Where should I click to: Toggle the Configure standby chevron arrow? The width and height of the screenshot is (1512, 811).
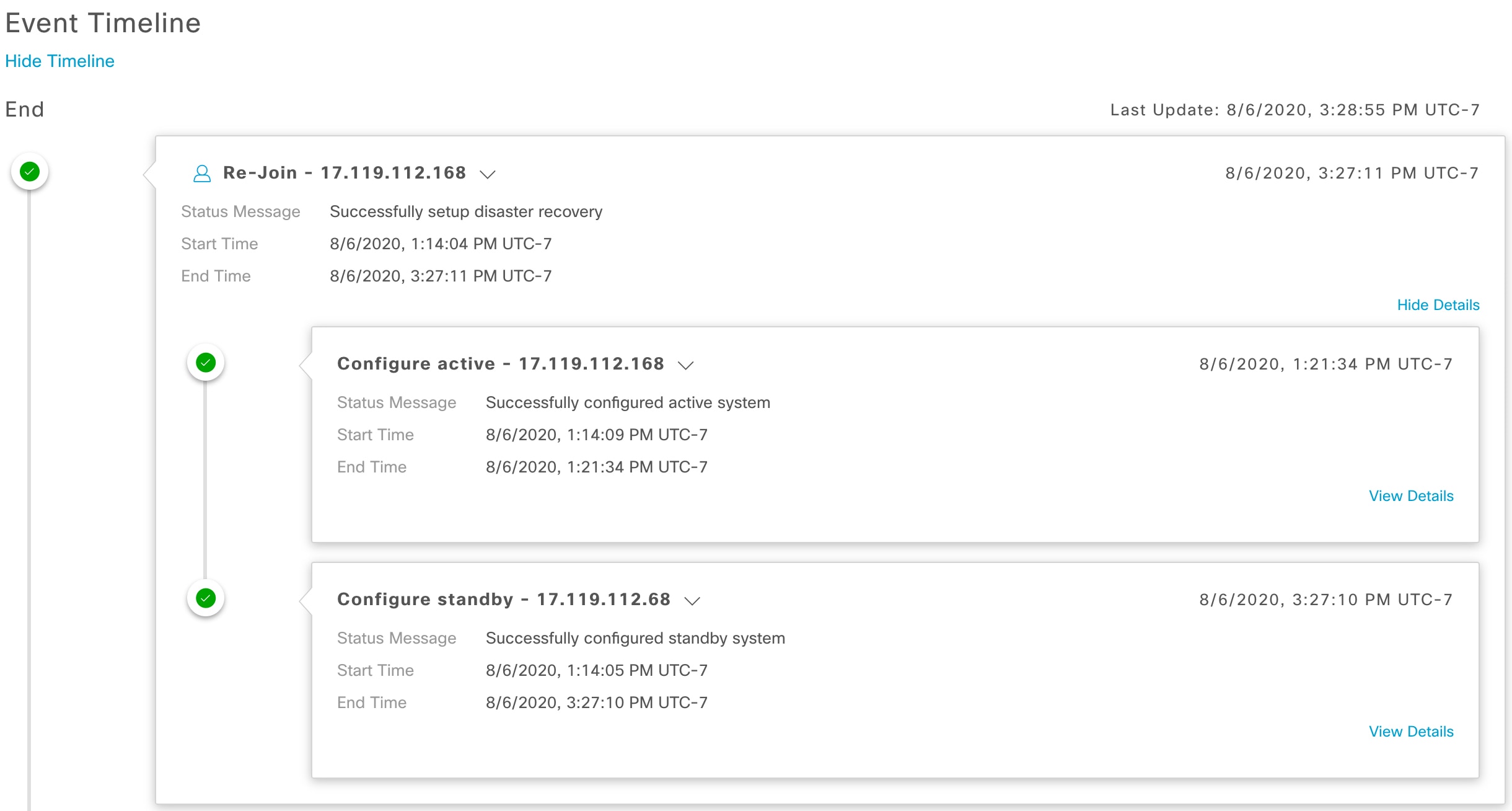692,601
